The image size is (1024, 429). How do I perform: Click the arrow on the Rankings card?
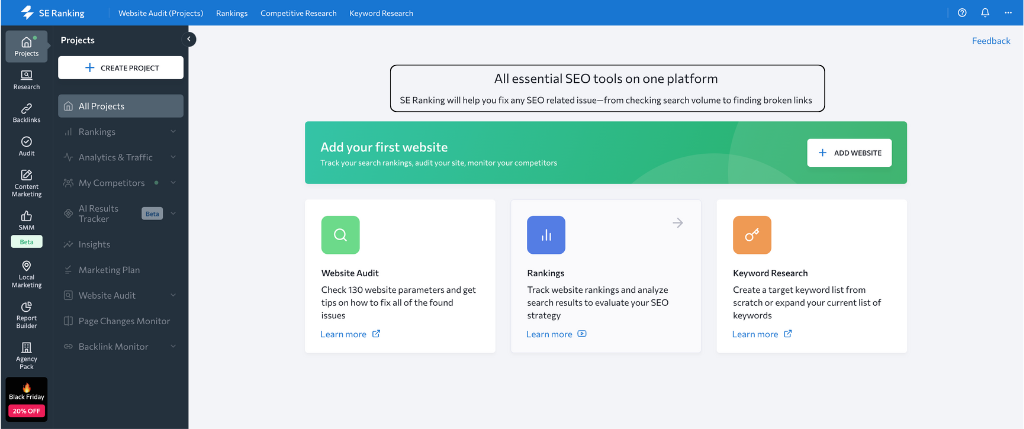[x=678, y=223]
